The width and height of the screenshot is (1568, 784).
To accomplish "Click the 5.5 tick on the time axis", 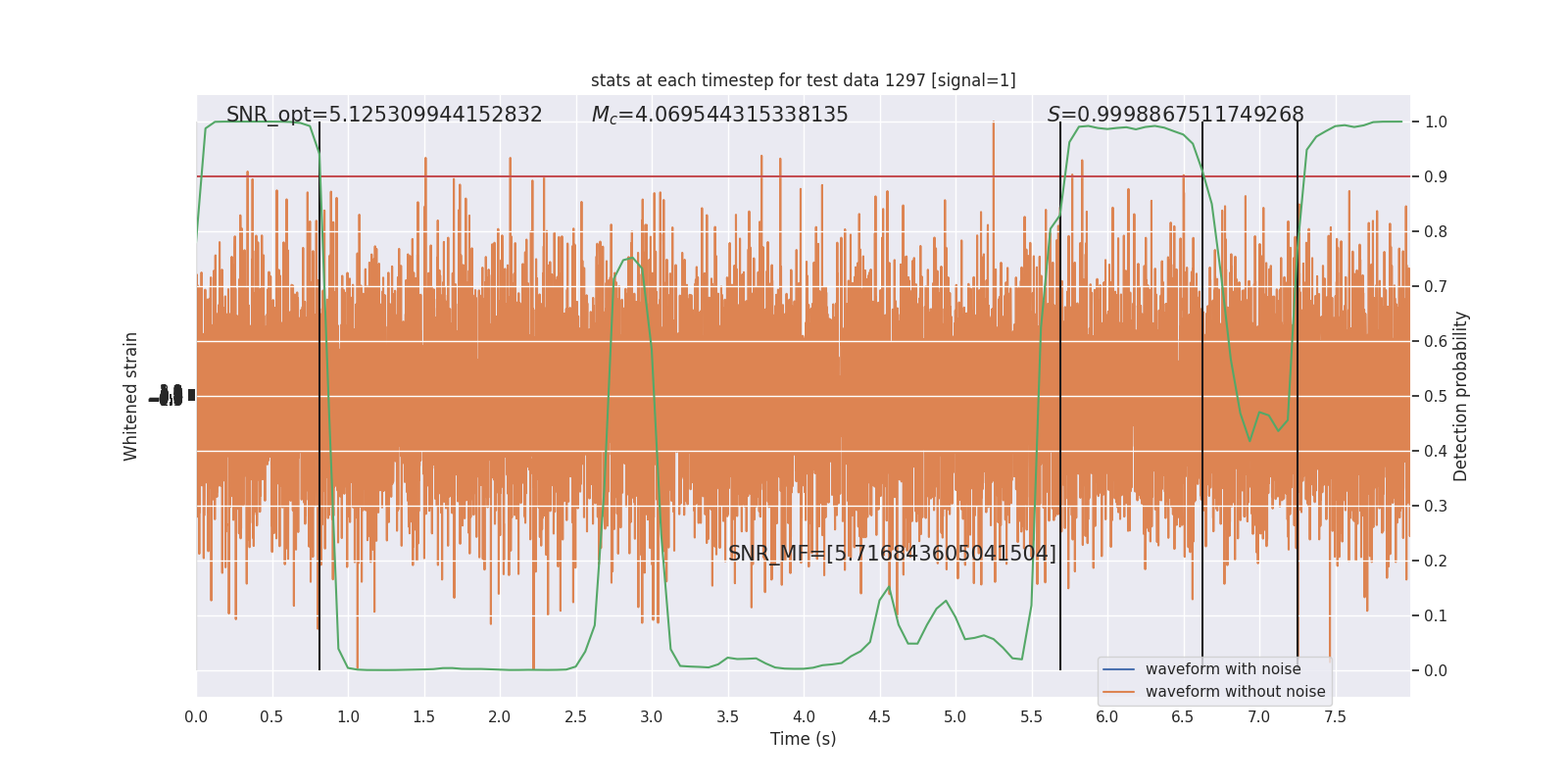I will coord(1031,717).
